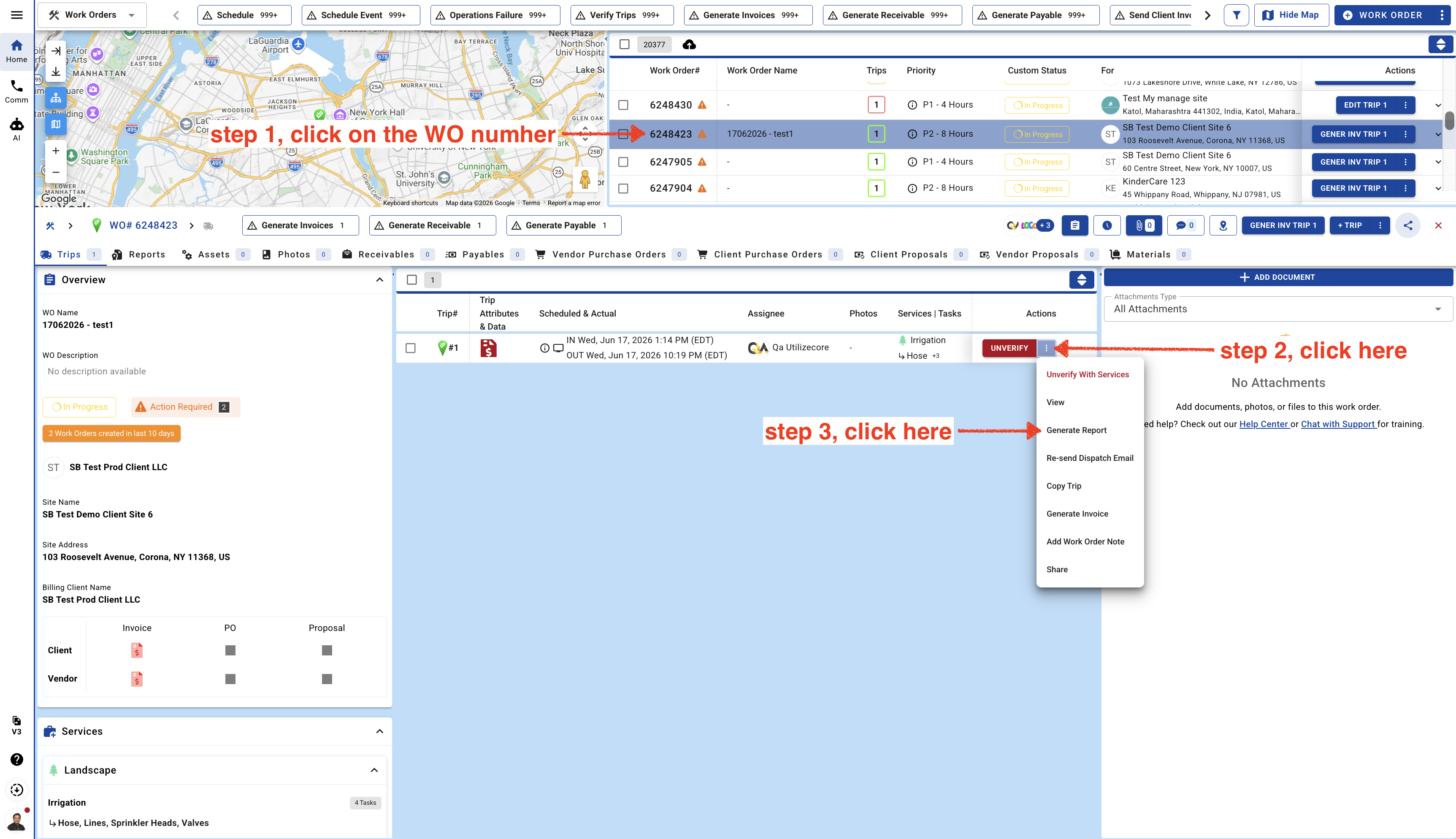Click the share icon in WO toolbar
Viewport: 1456px width, 839px height.
click(x=1407, y=225)
